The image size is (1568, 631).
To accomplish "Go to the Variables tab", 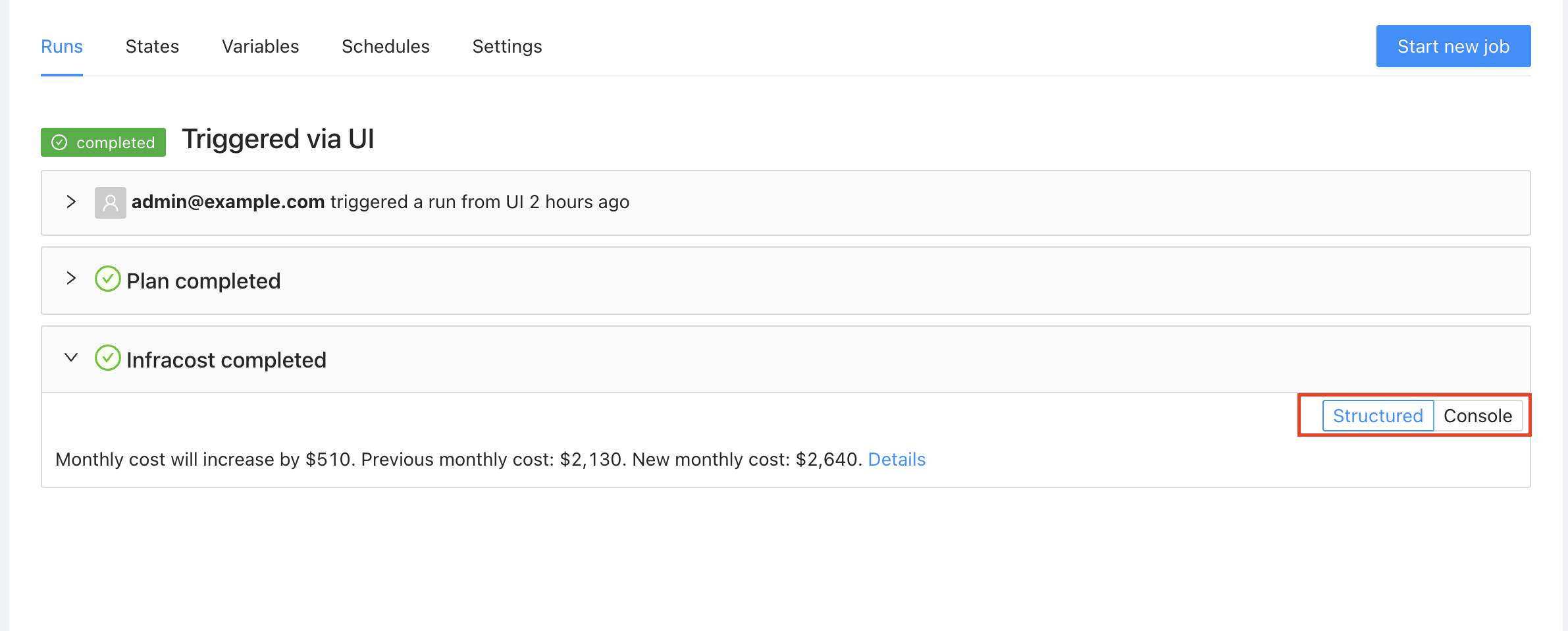I will [x=260, y=47].
